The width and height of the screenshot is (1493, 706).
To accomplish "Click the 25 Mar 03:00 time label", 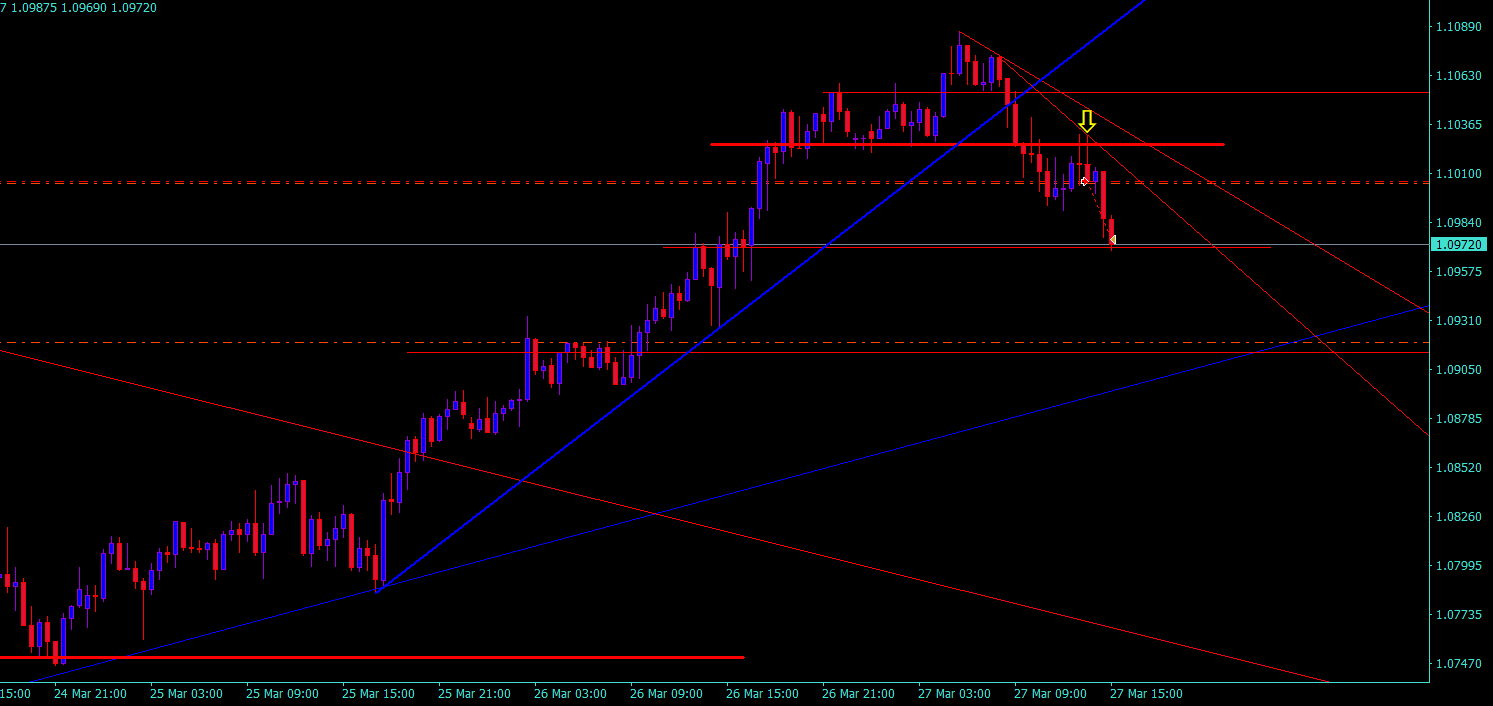I will point(186,693).
